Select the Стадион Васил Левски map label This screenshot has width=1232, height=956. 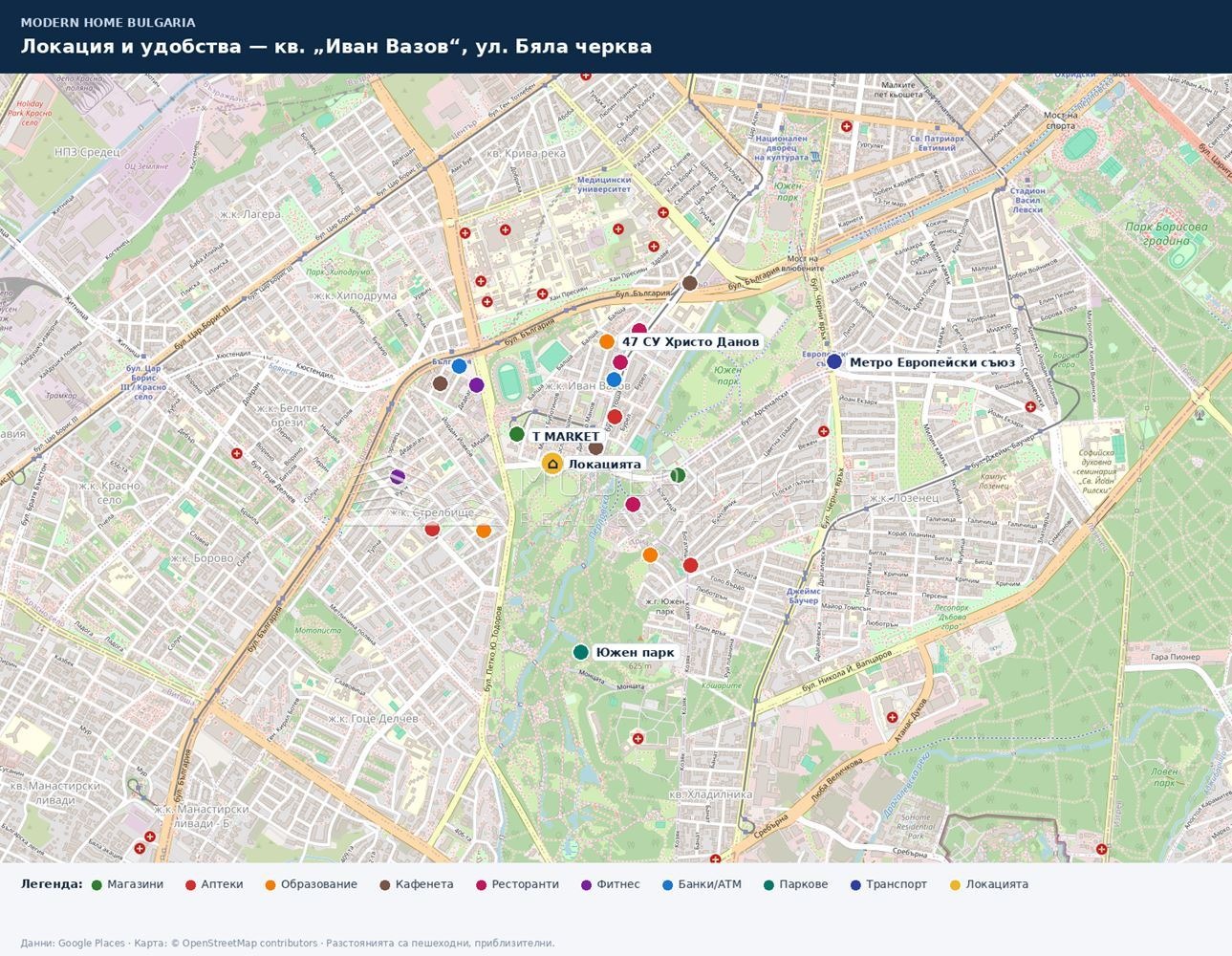click(1027, 200)
